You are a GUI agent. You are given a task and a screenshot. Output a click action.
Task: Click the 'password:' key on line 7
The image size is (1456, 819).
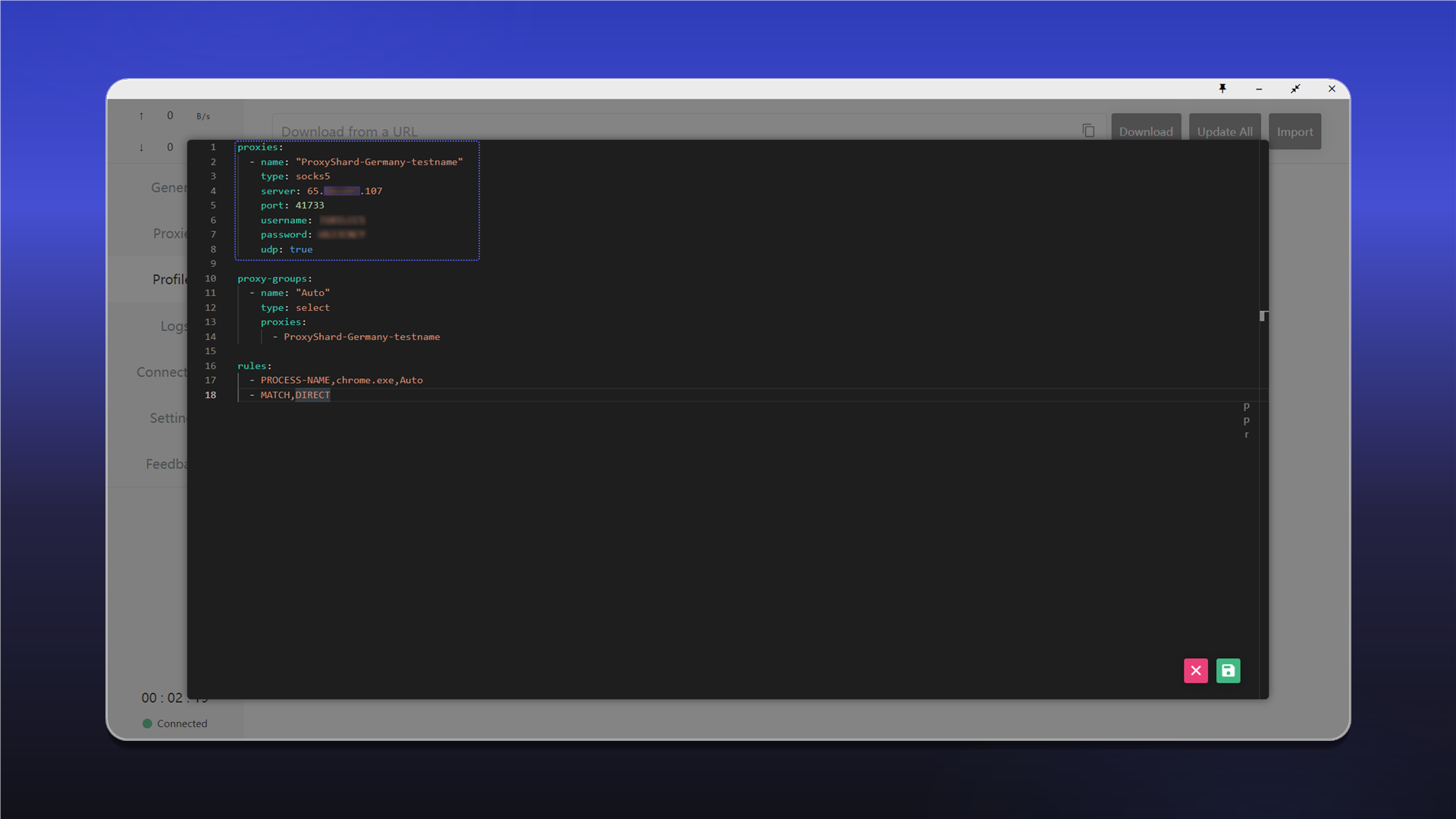pos(287,234)
